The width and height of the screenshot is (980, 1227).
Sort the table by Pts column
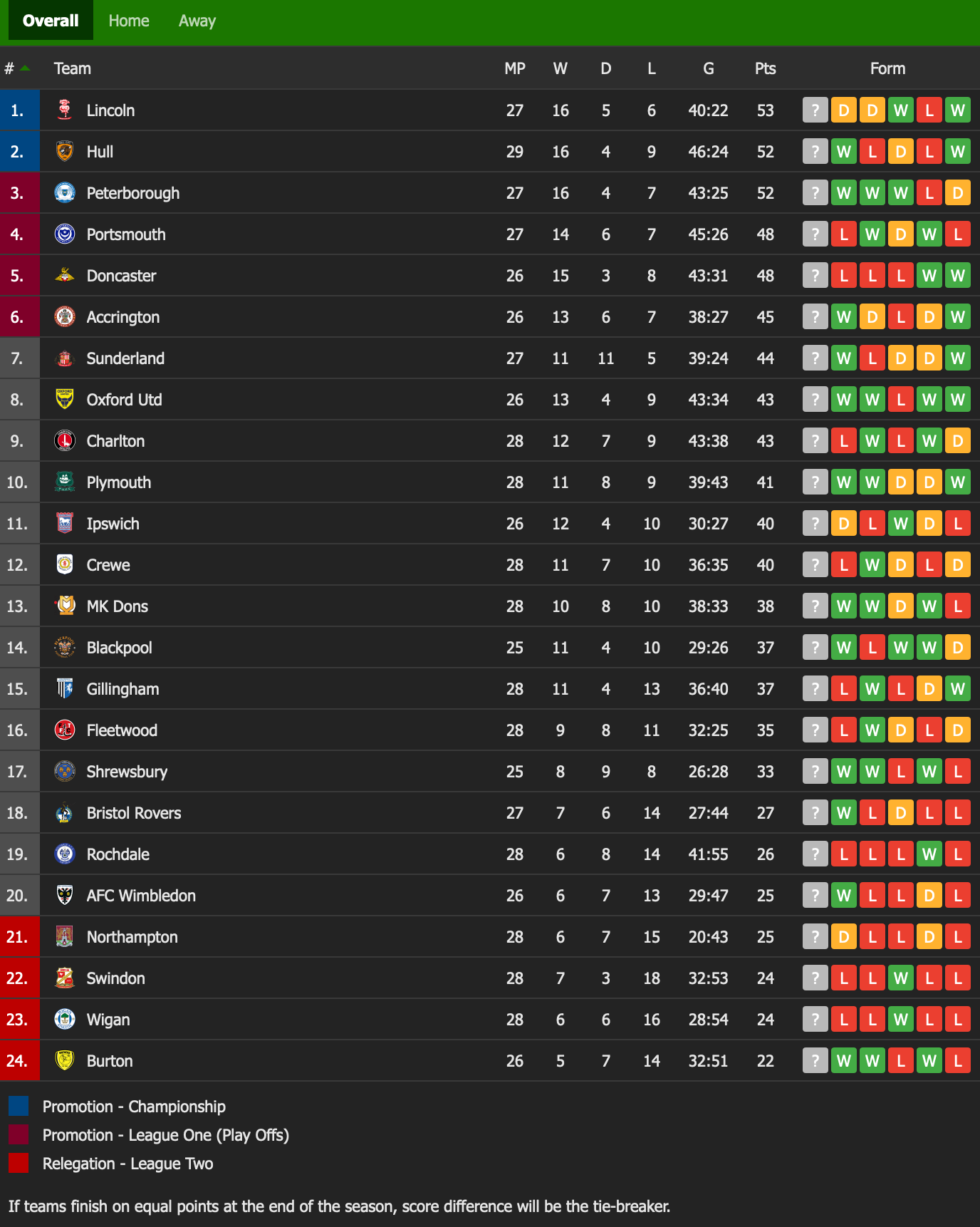pos(765,68)
